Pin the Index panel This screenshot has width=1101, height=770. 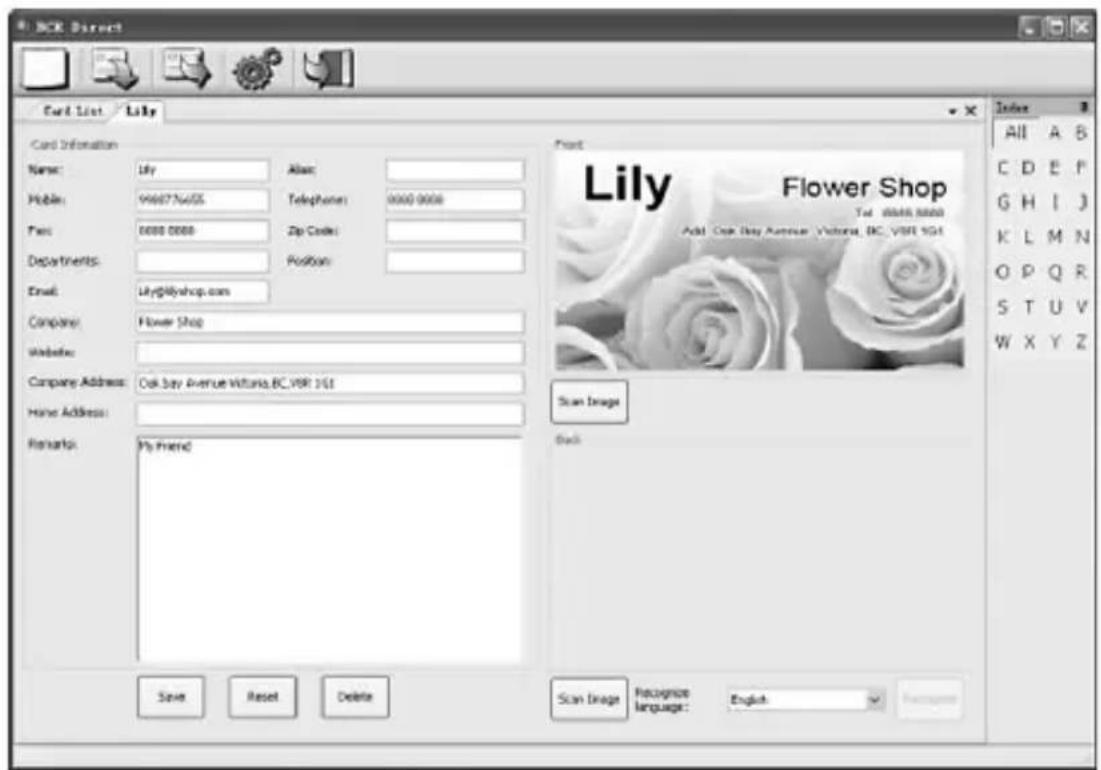[1083, 107]
